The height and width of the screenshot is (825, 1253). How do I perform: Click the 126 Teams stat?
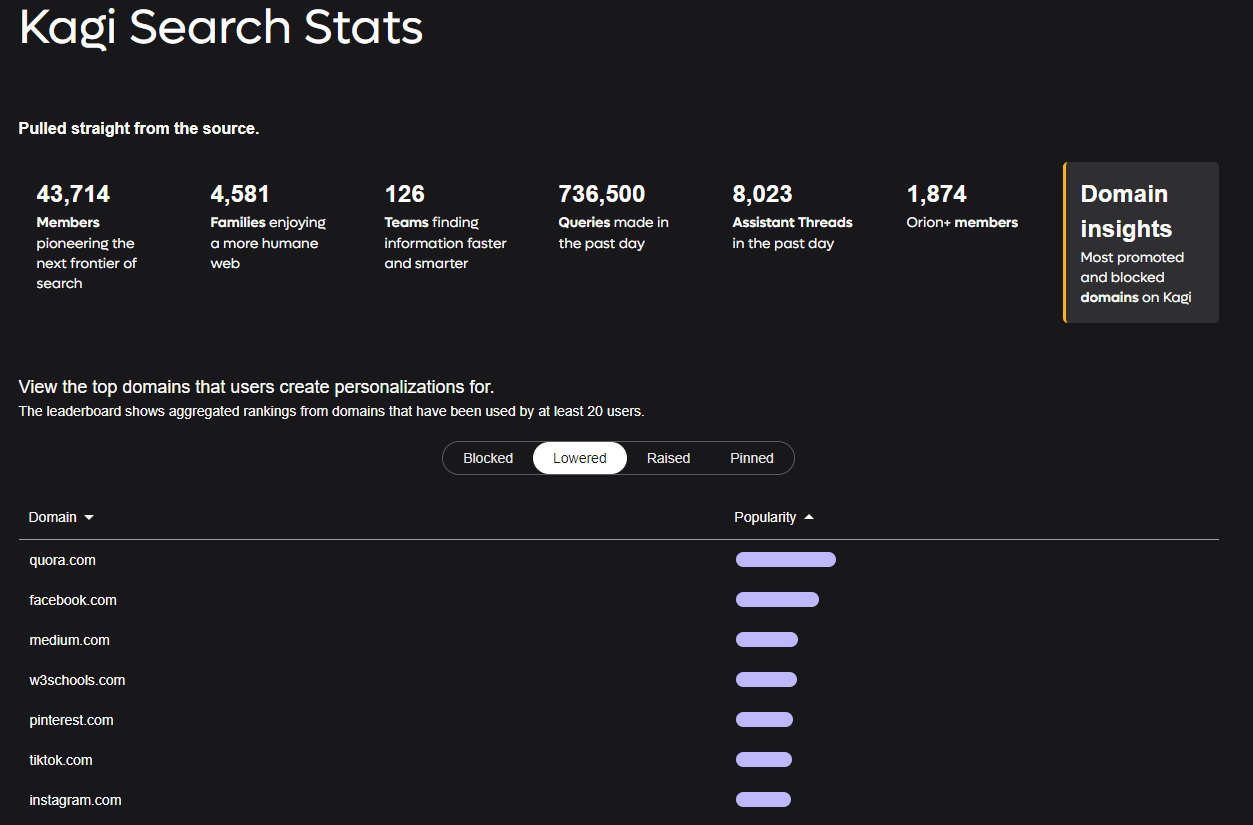point(445,227)
